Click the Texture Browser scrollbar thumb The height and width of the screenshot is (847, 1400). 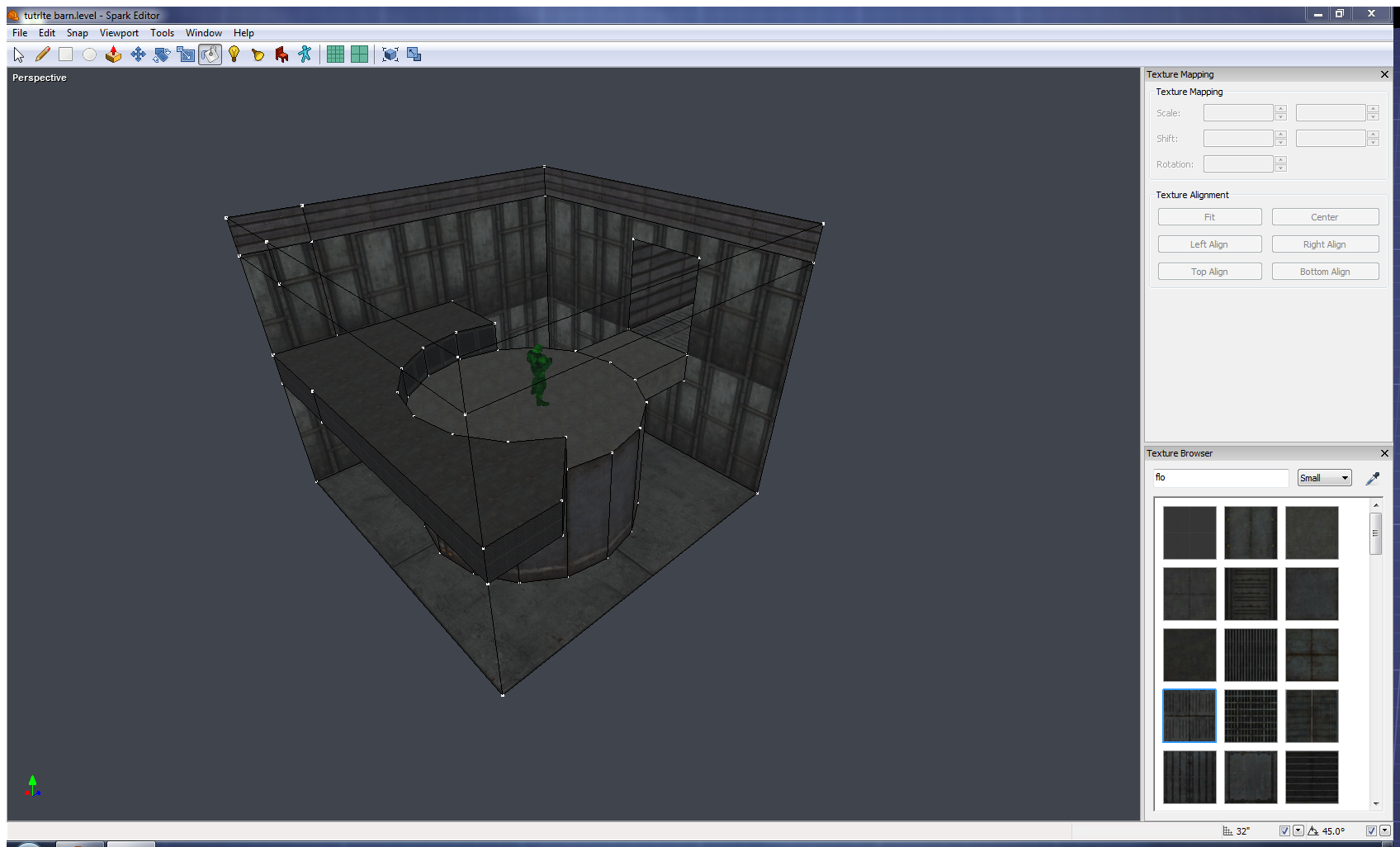click(1375, 533)
